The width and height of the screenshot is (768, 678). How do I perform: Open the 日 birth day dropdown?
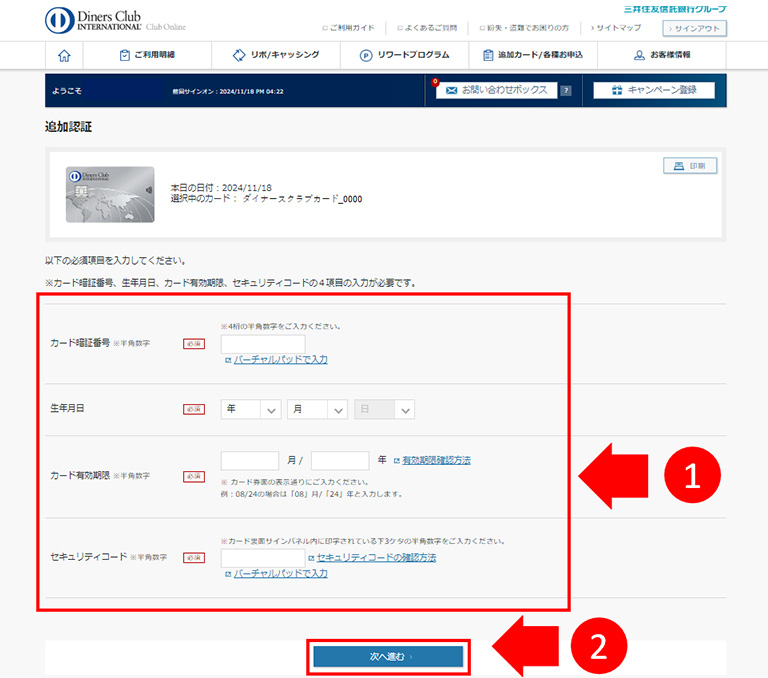[x=384, y=409]
